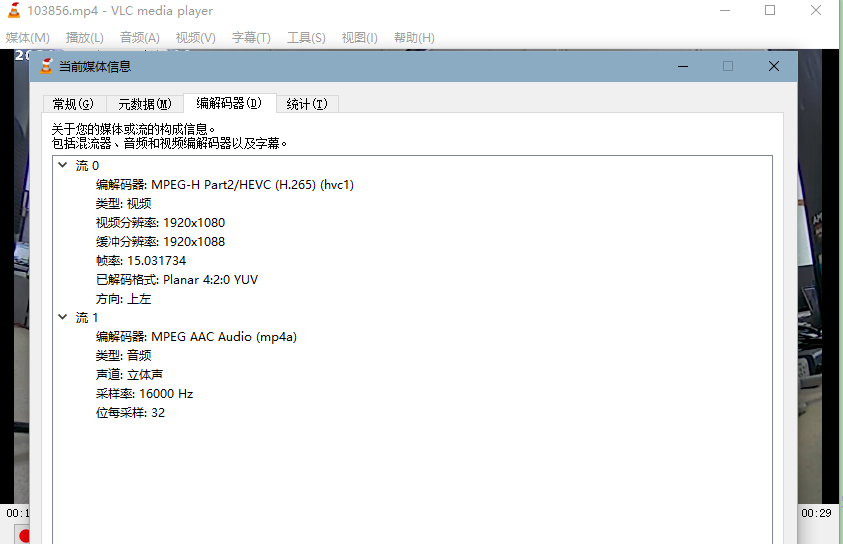Switch to the 元数据(M) tab
Viewport: 843px width, 544px height.
[x=145, y=104]
